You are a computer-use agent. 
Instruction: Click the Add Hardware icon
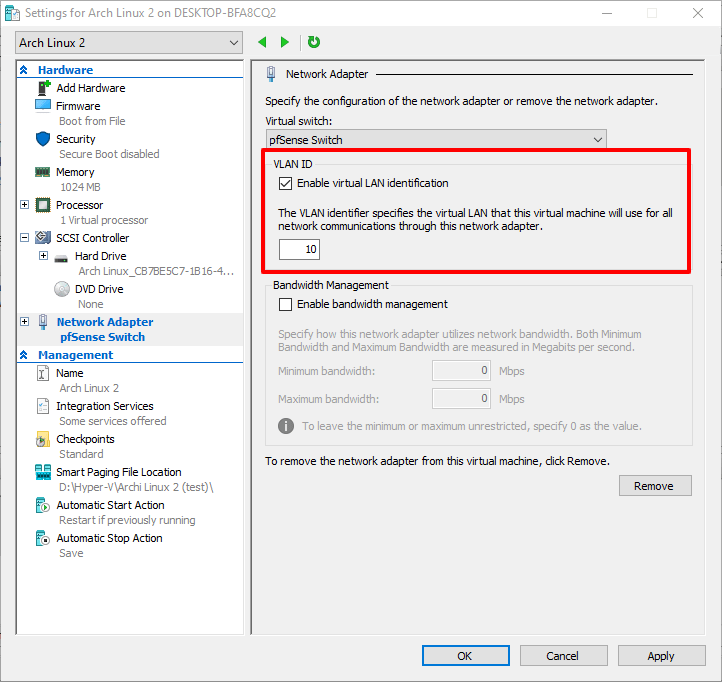point(44,87)
